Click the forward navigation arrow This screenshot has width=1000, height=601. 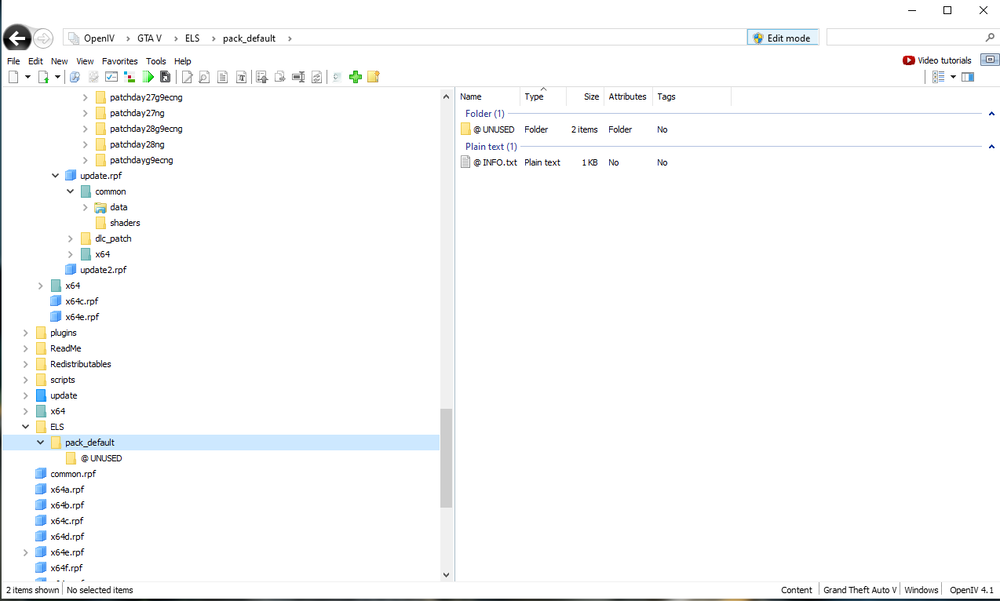(42, 38)
